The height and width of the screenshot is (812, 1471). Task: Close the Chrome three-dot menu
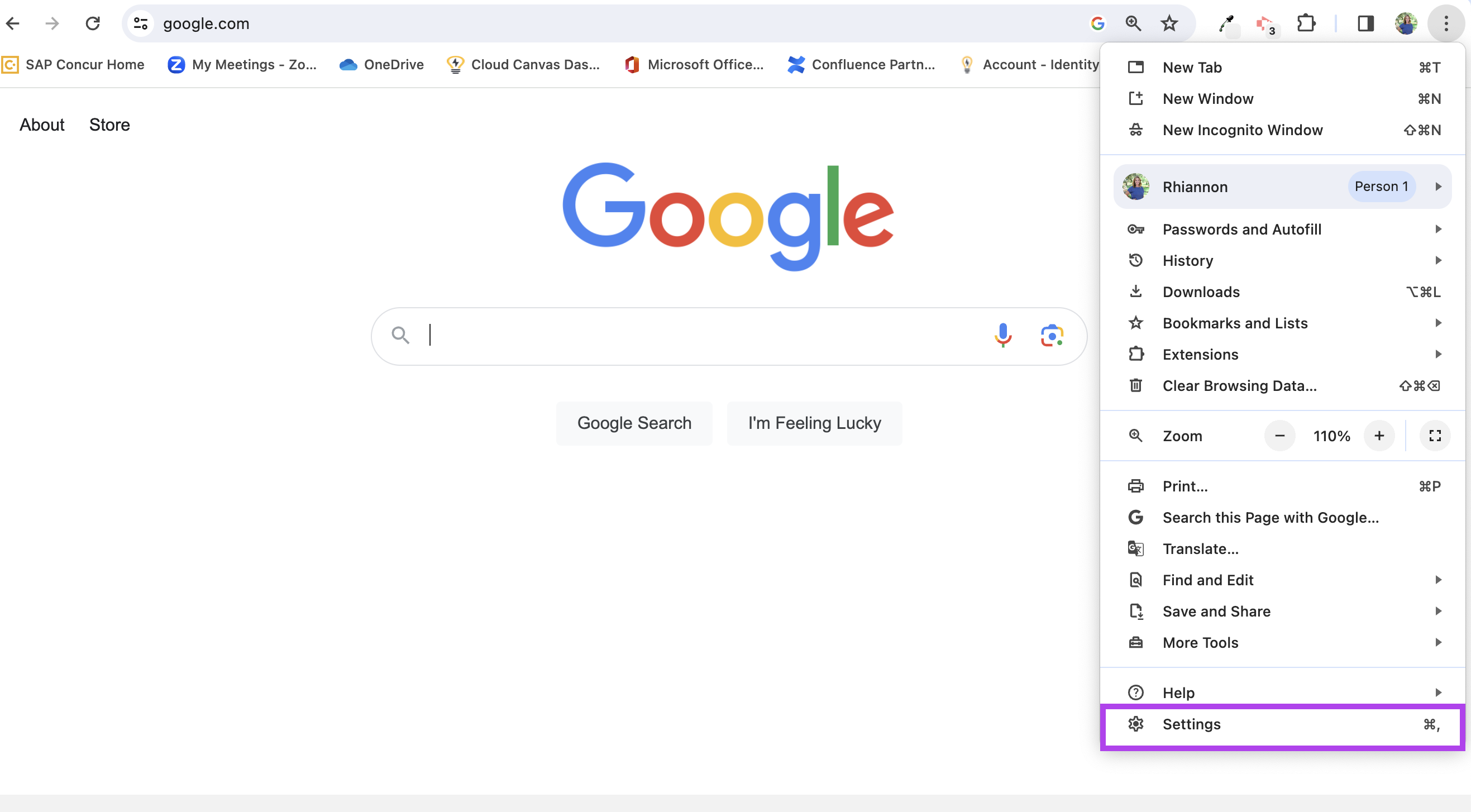(x=1446, y=23)
